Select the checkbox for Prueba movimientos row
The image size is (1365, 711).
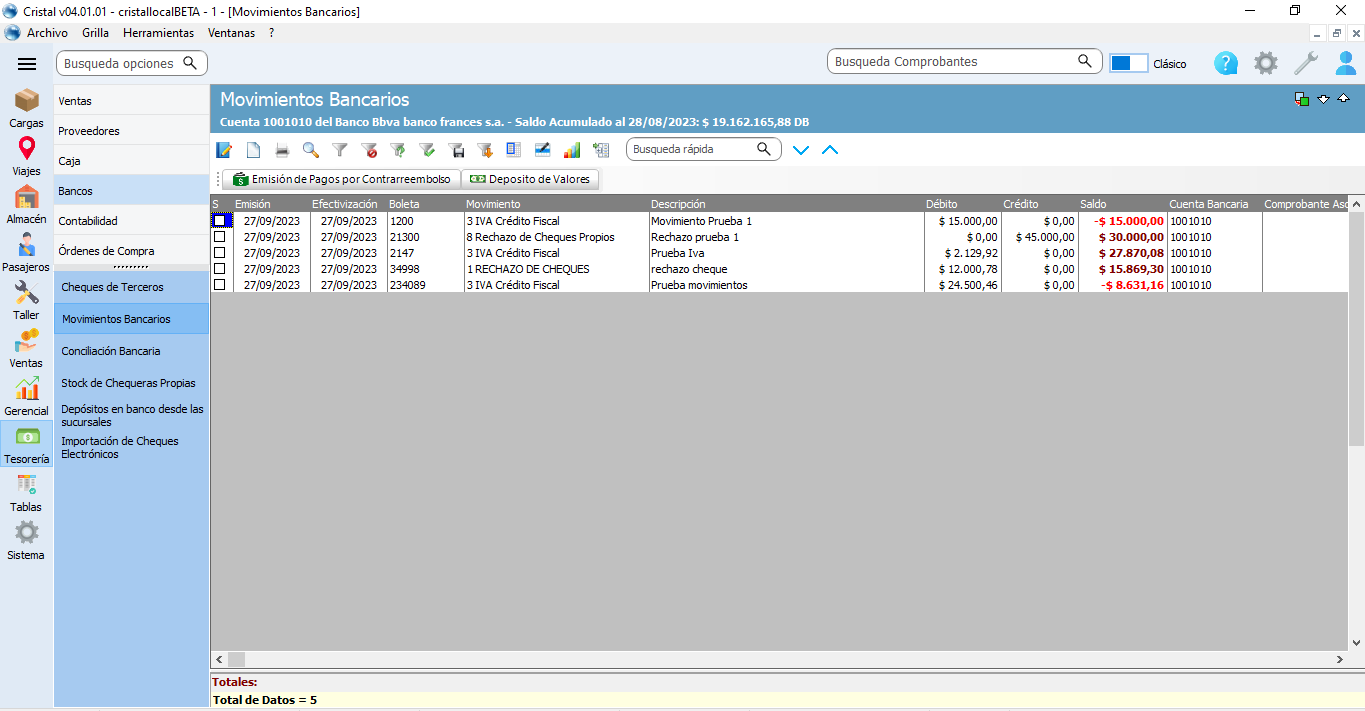pos(220,285)
